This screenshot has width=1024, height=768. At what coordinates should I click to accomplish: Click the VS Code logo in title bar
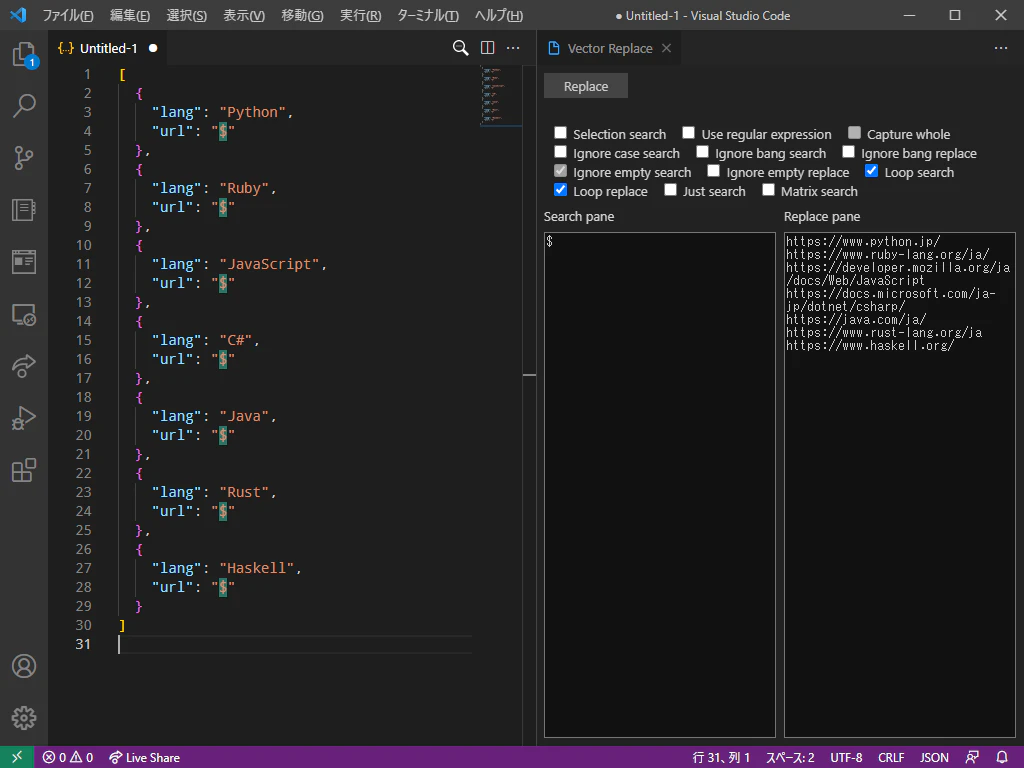[x=18, y=15]
